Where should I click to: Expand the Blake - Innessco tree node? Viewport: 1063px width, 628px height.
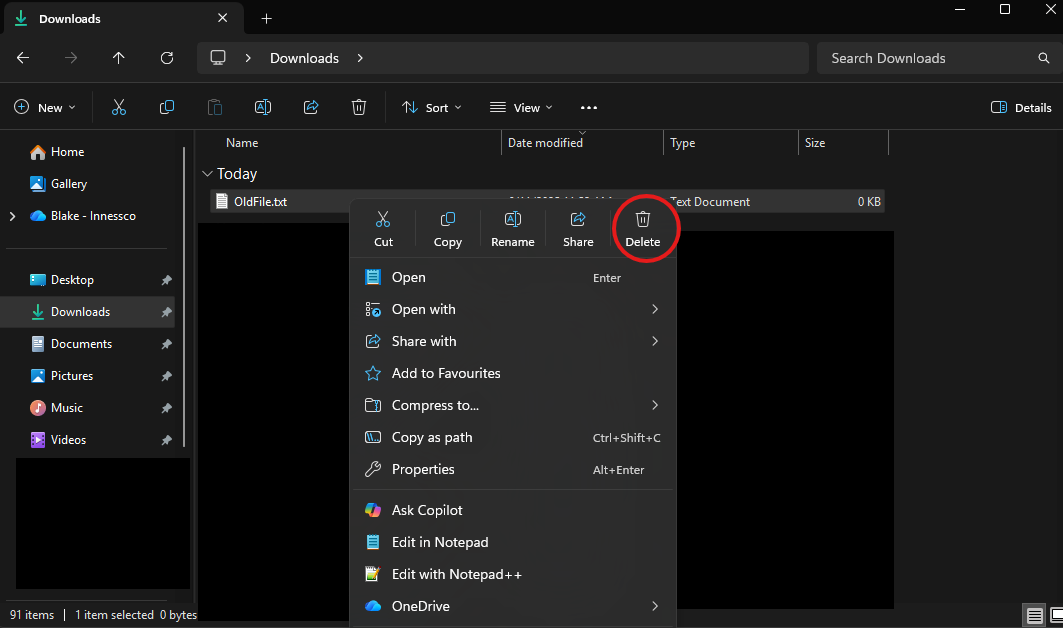tap(12, 216)
